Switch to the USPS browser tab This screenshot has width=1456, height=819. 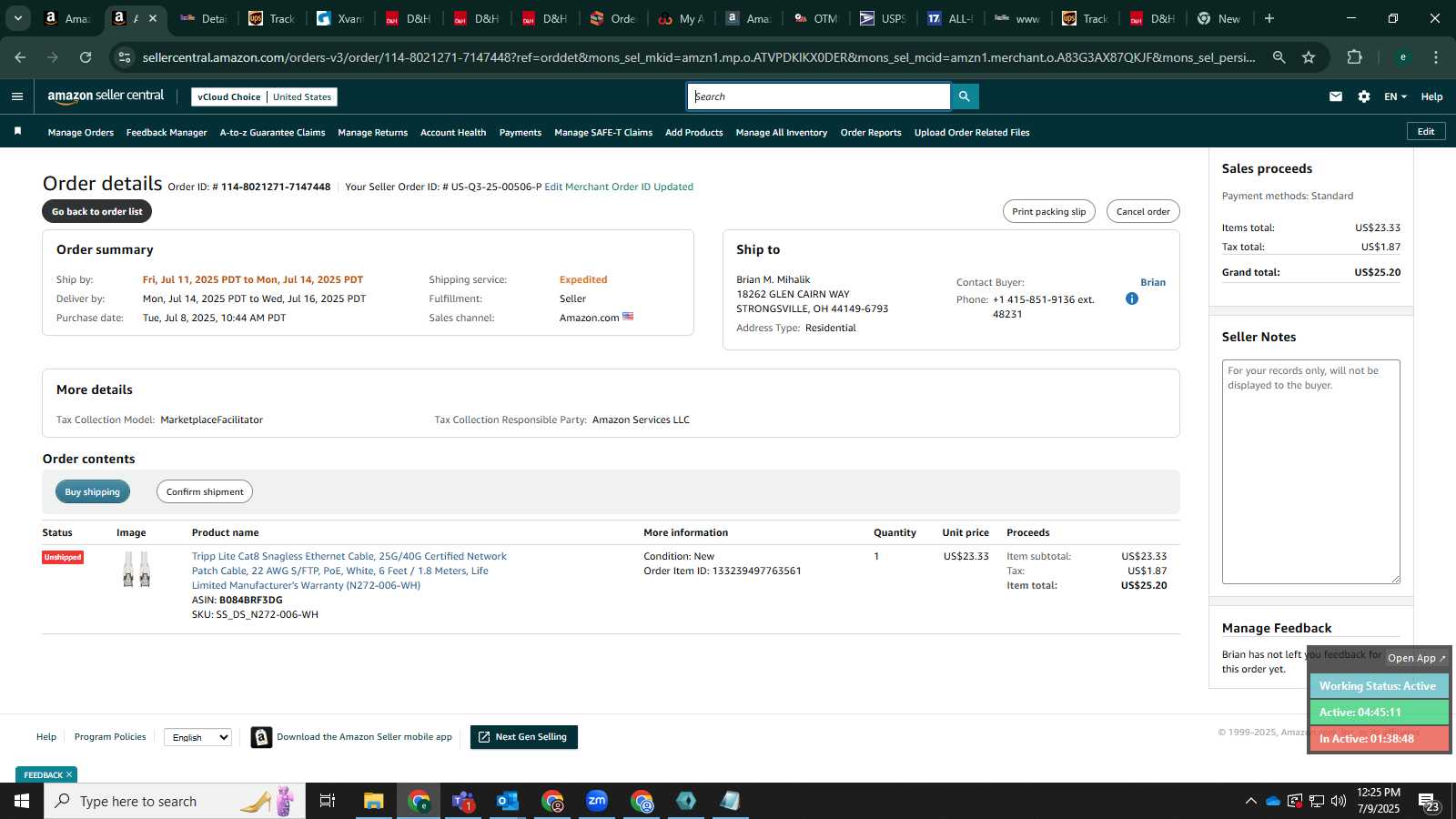[x=883, y=18]
